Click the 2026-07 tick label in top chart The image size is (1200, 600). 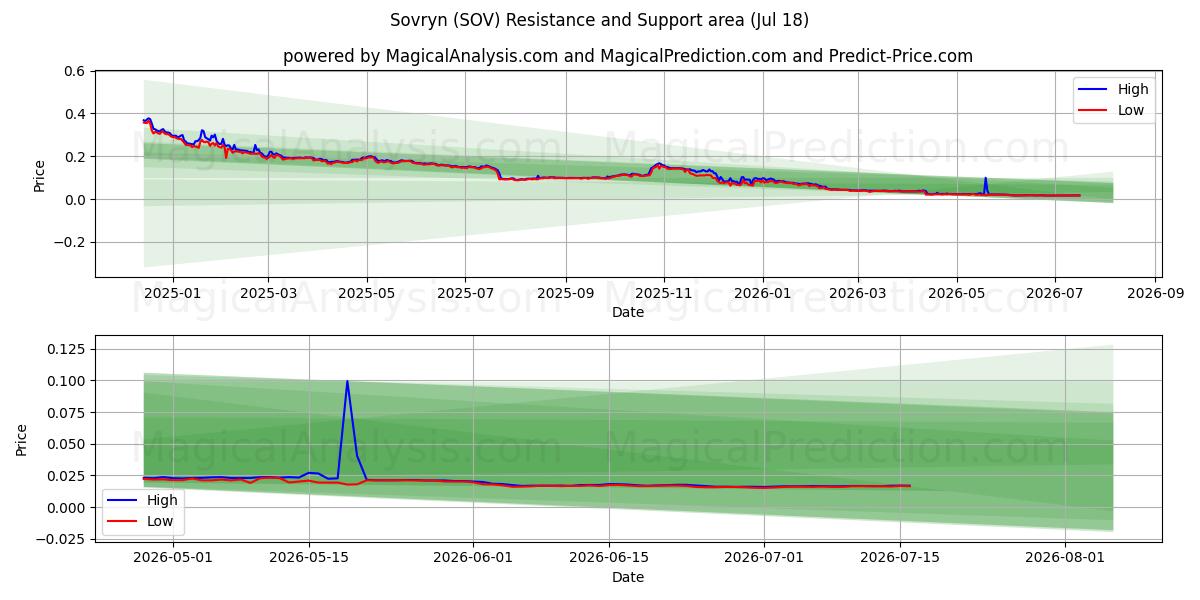coord(1055,293)
